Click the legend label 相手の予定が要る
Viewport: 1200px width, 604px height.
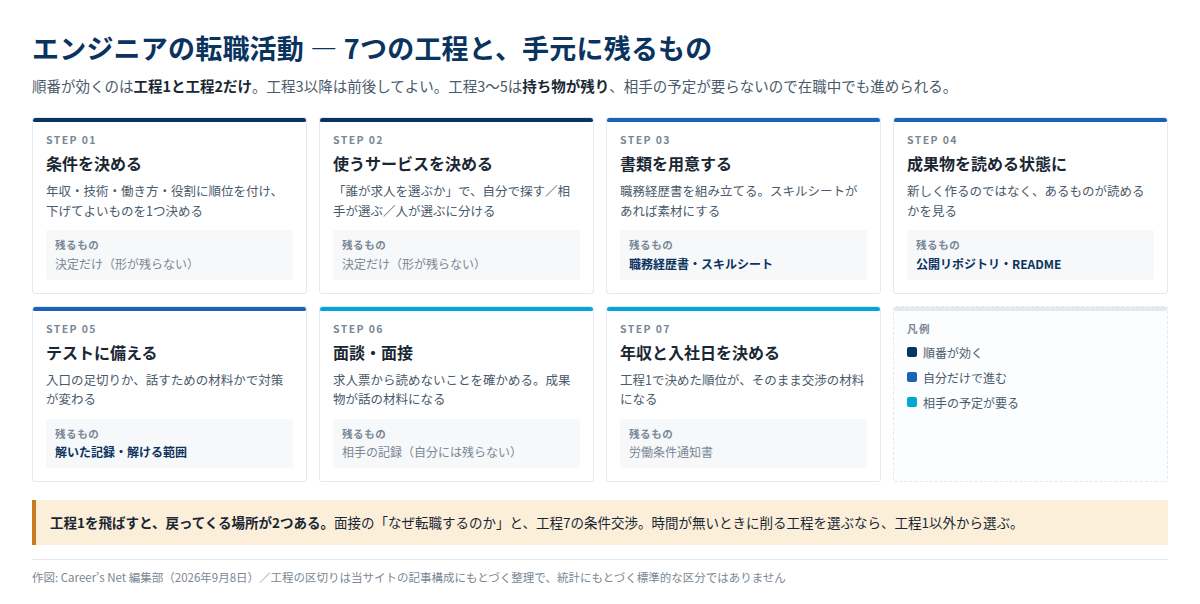pos(971,403)
